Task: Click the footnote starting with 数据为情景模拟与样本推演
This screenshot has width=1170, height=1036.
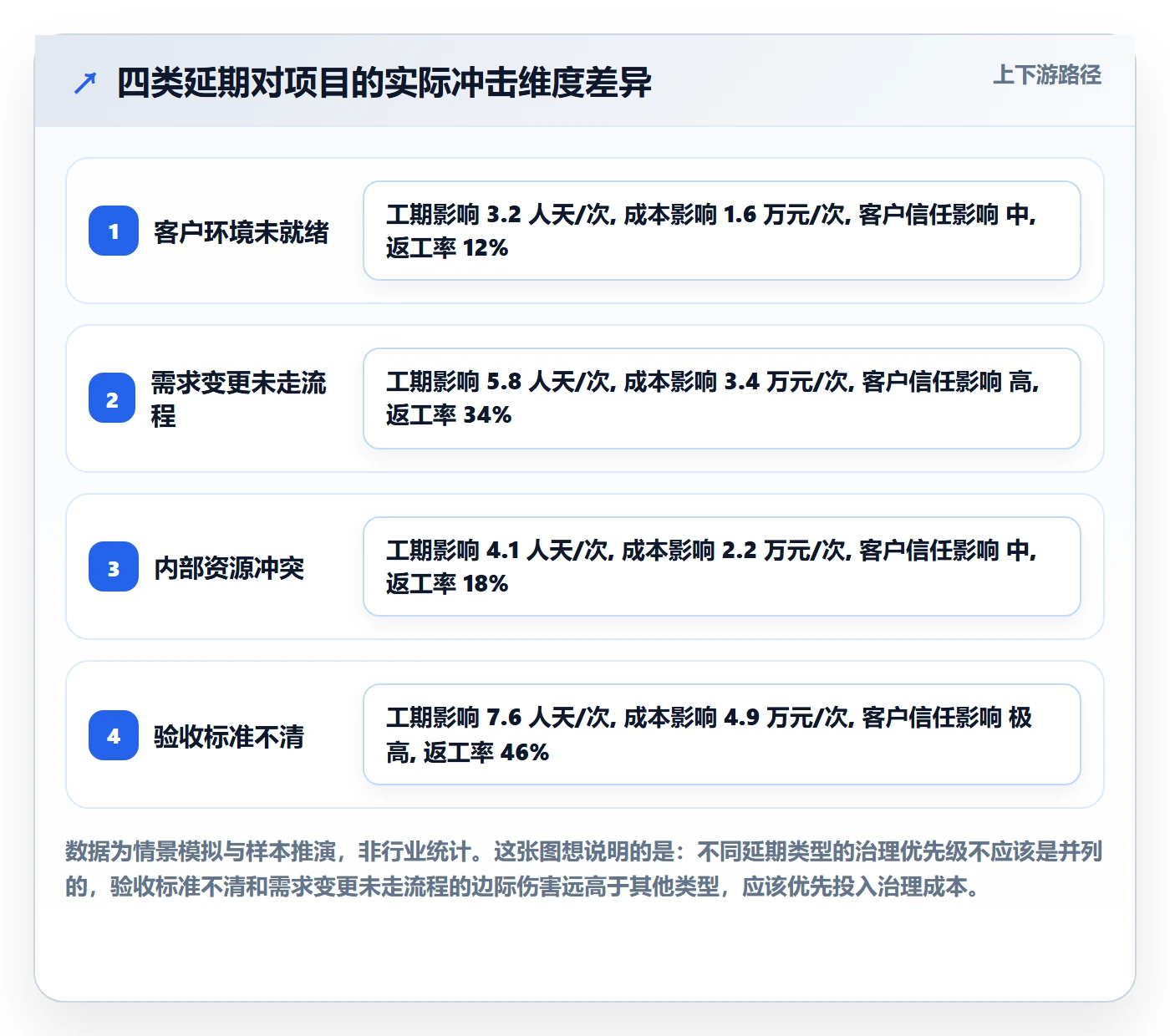Action: pyautogui.click(x=584, y=869)
